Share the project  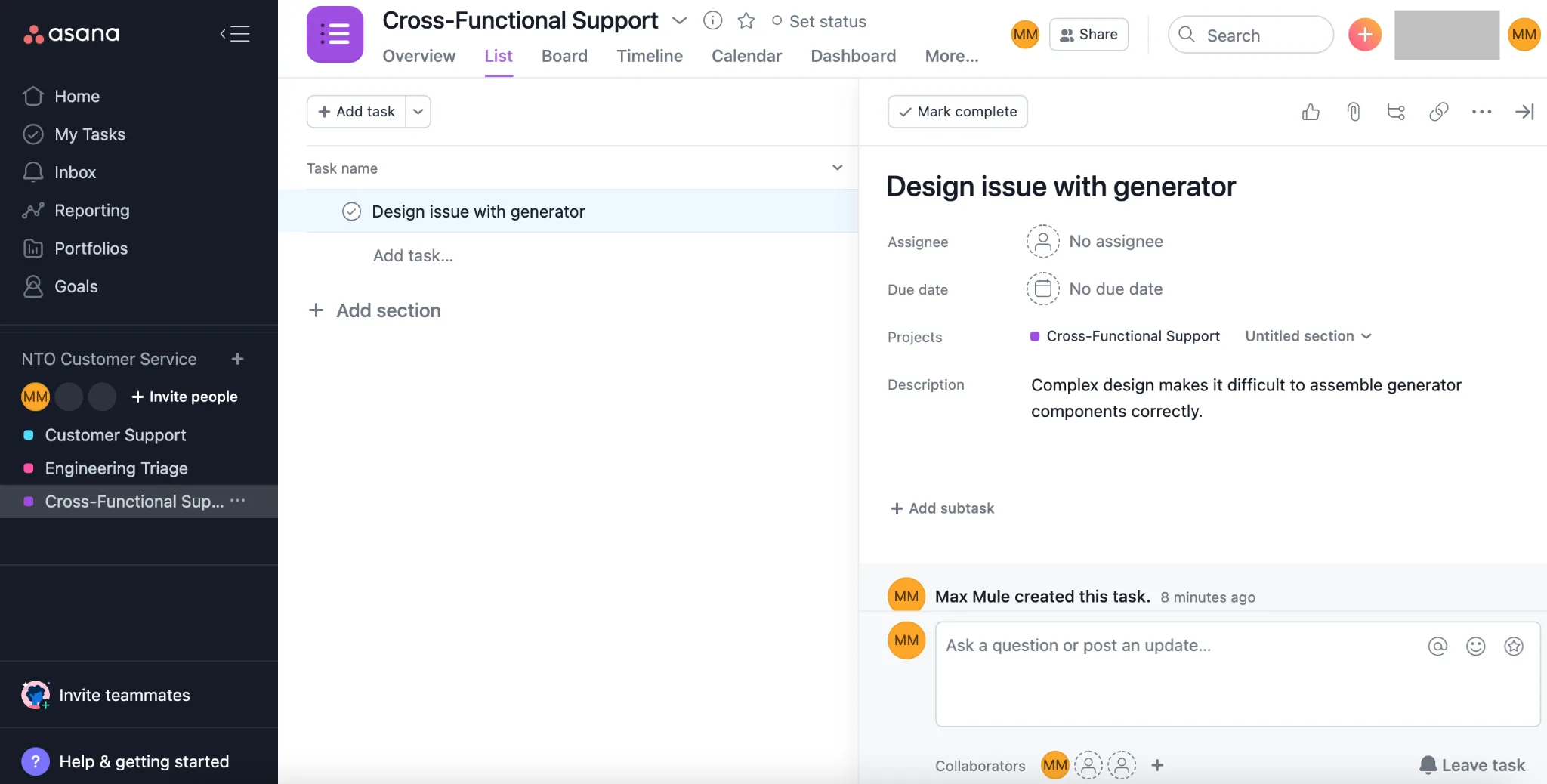pos(1090,34)
